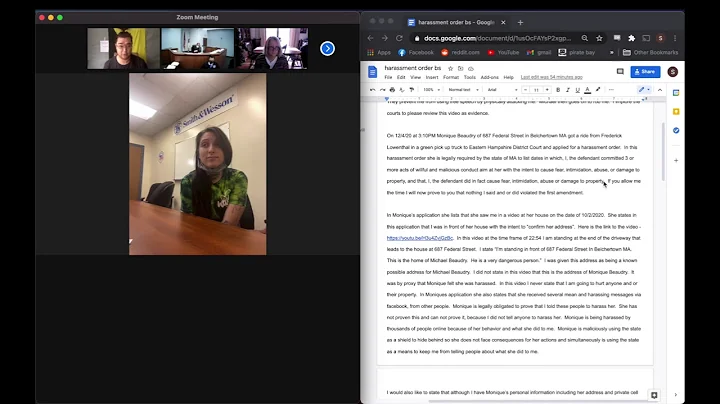Print the document using printer icon
The width and height of the screenshot is (720, 404).
click(392, 90)
